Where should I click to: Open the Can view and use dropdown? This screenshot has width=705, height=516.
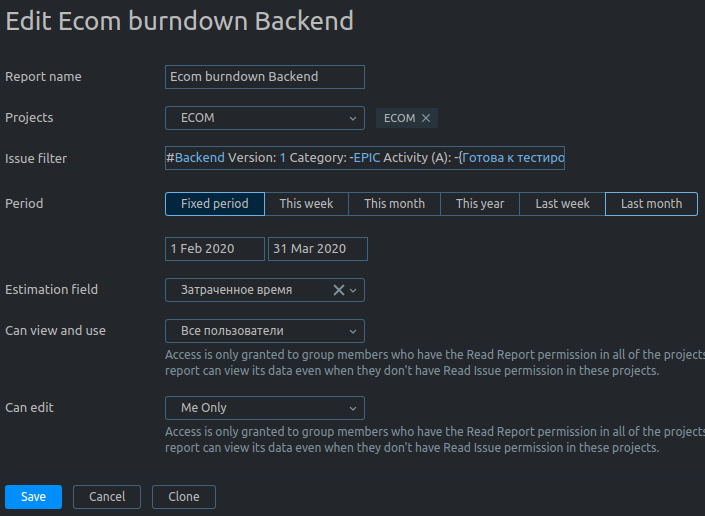click(x=264, y=331)
